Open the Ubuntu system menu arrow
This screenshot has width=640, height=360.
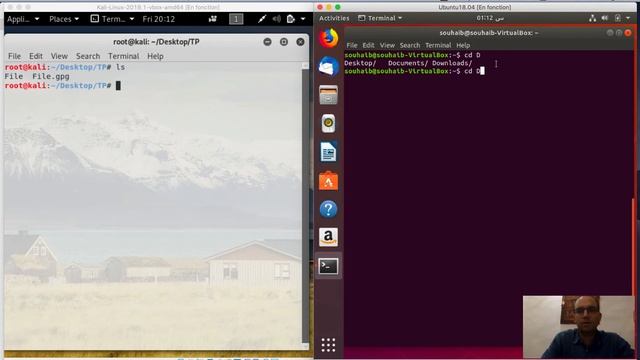point(628,18)
